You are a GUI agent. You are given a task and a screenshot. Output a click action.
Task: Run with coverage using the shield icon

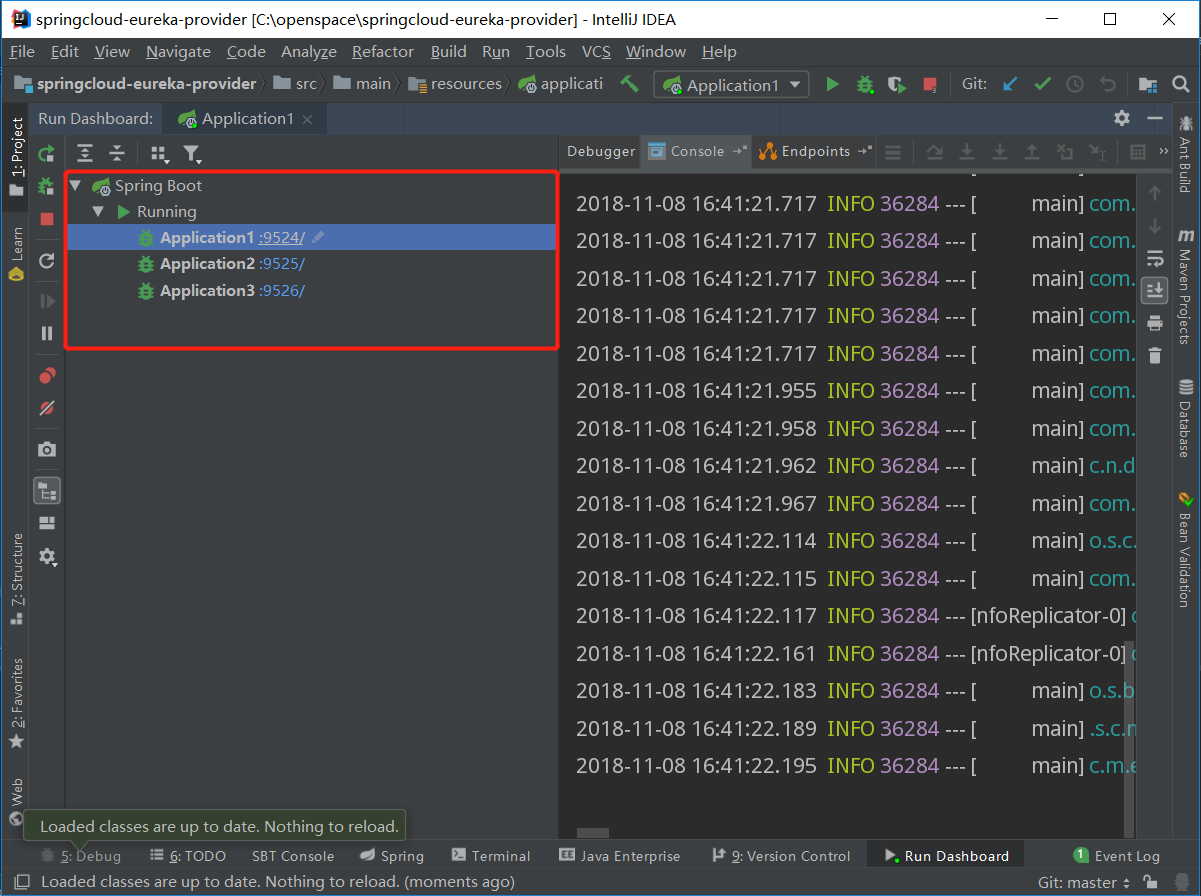click(897, 84)
